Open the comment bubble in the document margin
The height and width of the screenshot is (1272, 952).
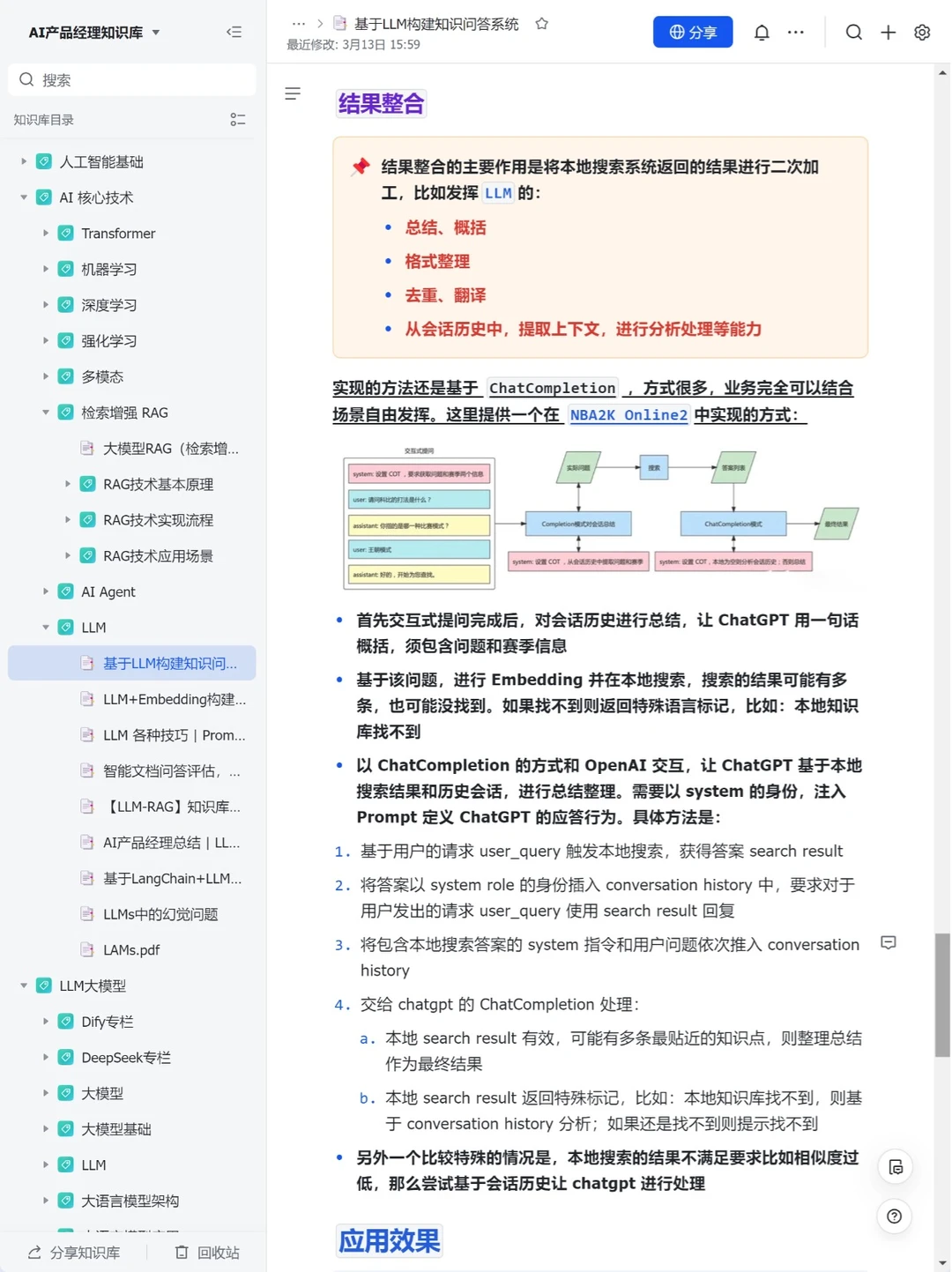(x=888, y=943)
